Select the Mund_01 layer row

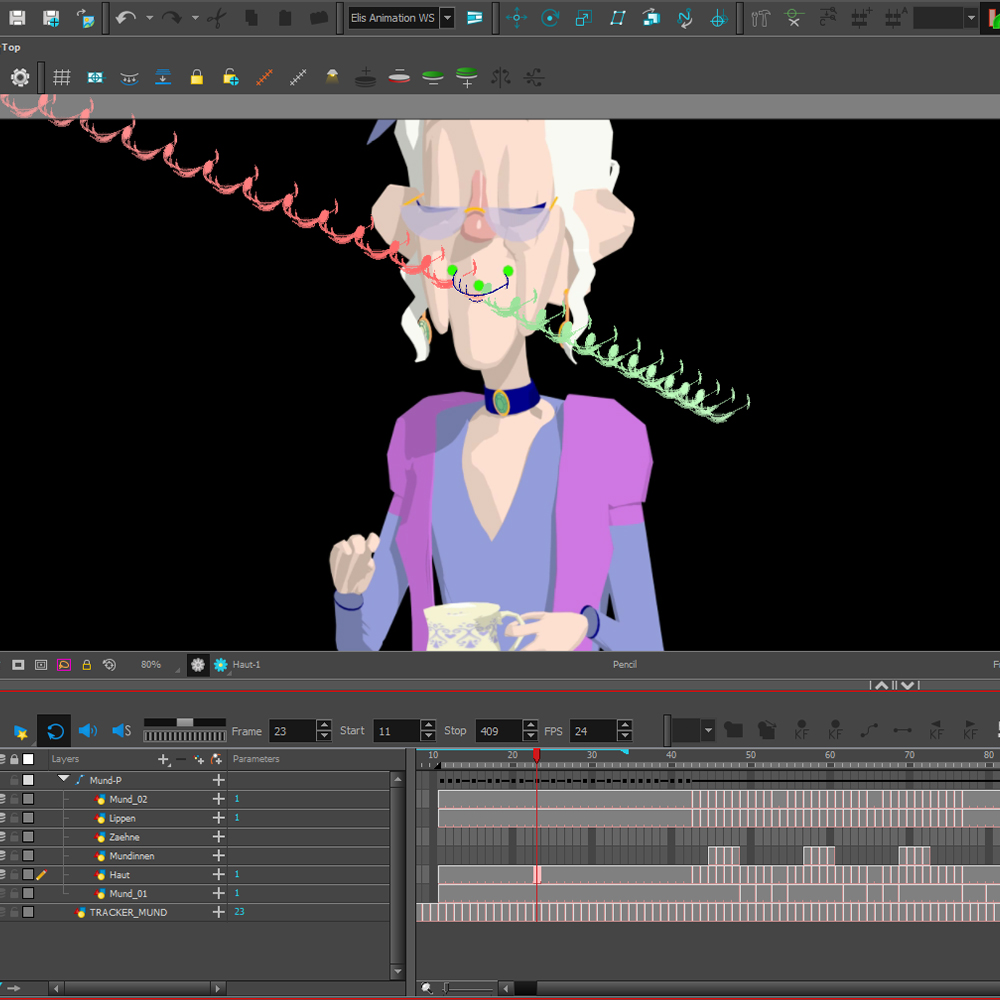(128, 893)
